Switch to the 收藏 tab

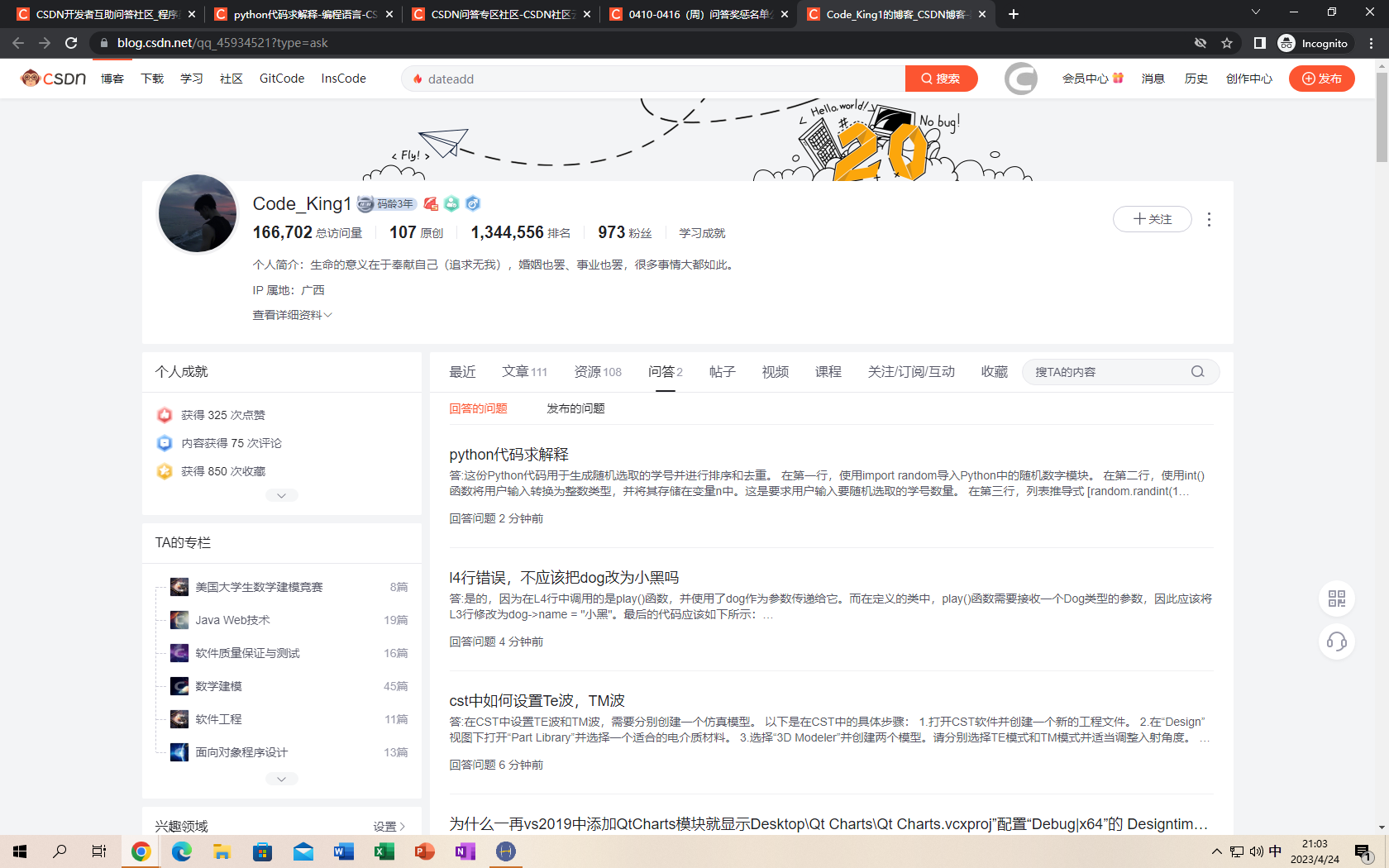995,372
